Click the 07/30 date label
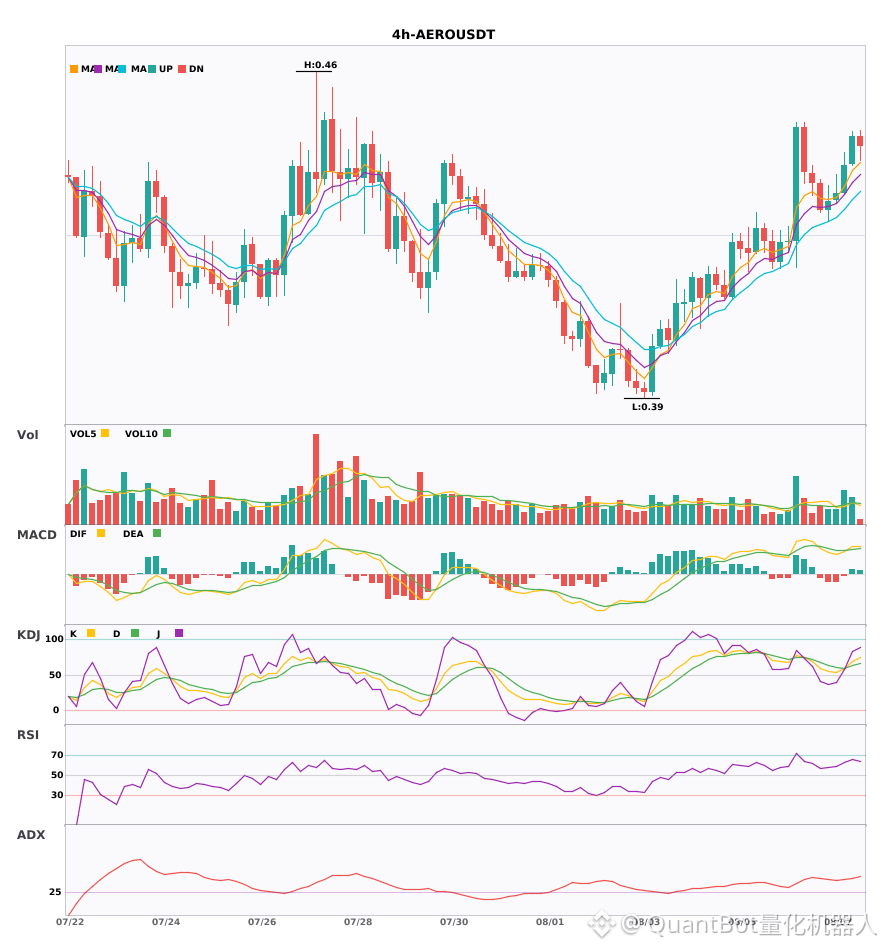This screenshot has height=950, width=885. pyautogui.click(x=454, y=922)
